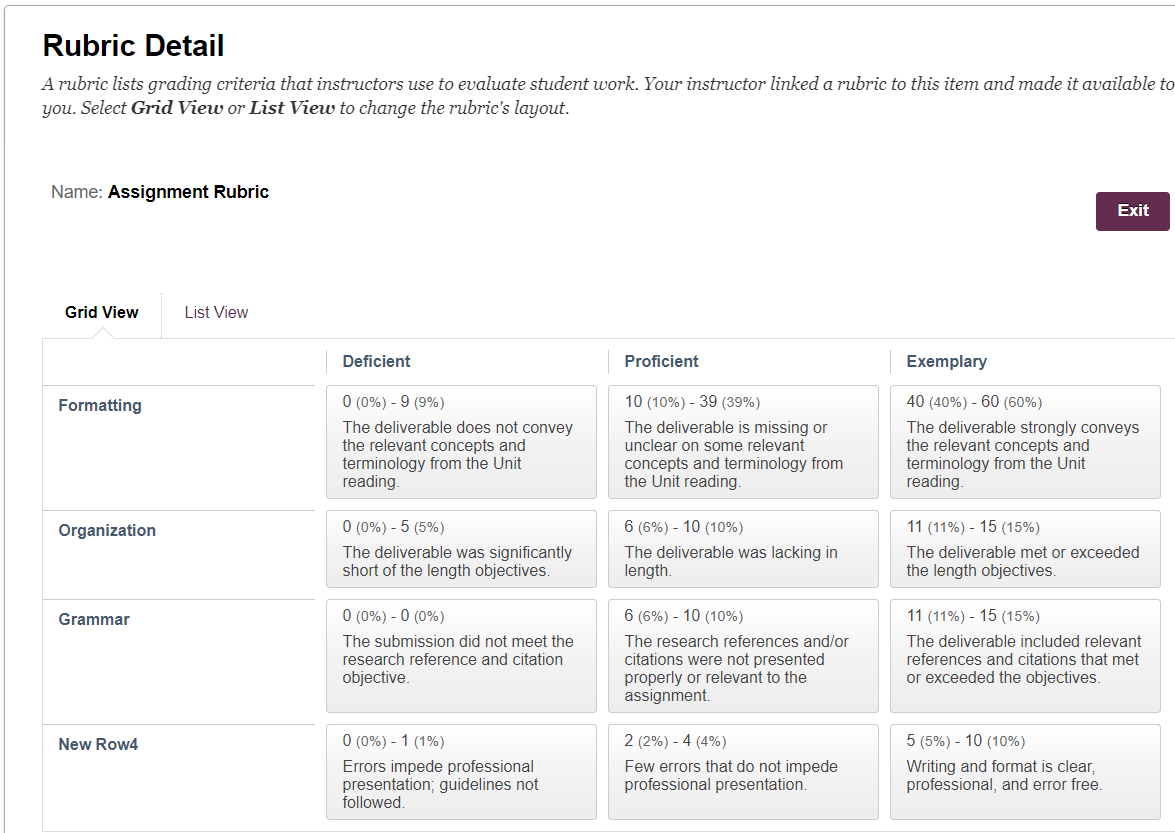
Task: Click the Exit button
Action: pos(1132,211)
